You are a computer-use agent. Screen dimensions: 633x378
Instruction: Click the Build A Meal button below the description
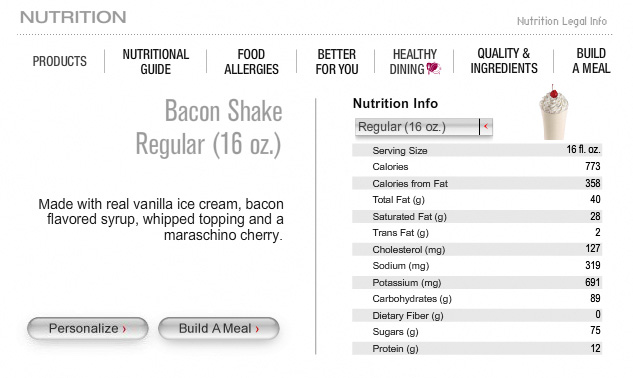[x=219, y=328]
